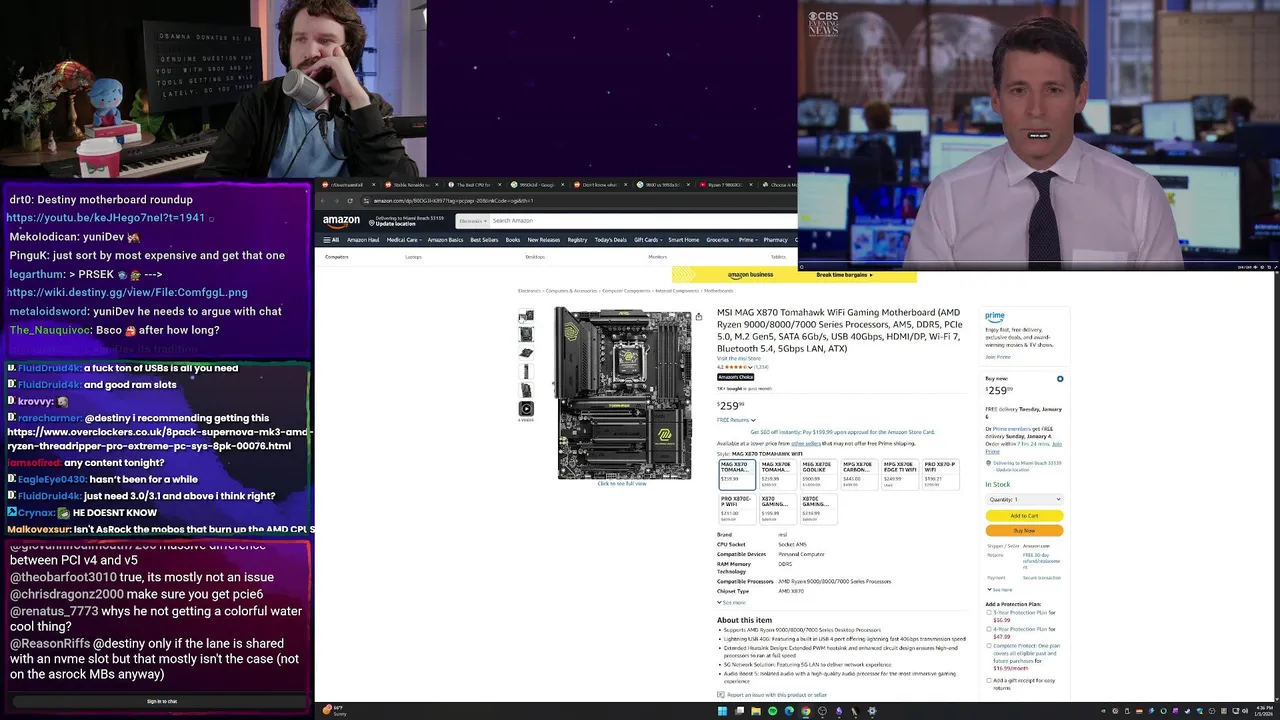Open File Explorer from the taskbar
The width and height of the screenshot is (1280, 720).
[756, 711]
